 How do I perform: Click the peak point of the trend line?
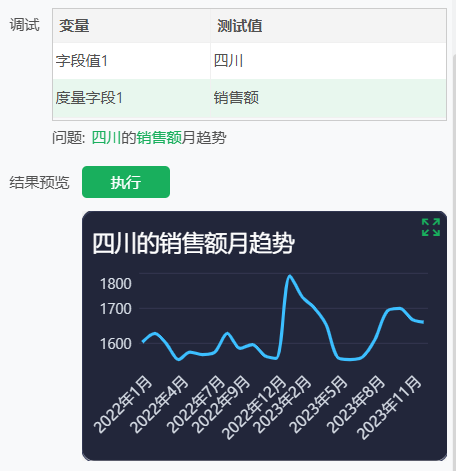point(290,276)
